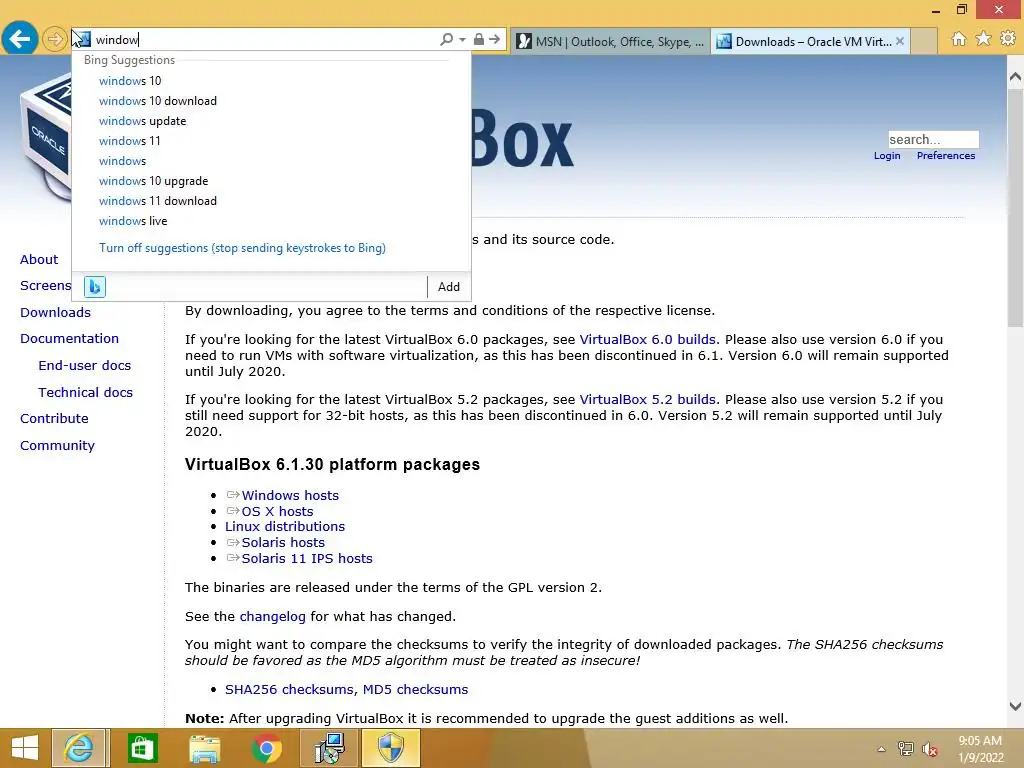The width and height of the screenshot is (1024, 768).
Task: Download the Solaris hosts package
Action: pyautogui.click(x=283, y=542)
